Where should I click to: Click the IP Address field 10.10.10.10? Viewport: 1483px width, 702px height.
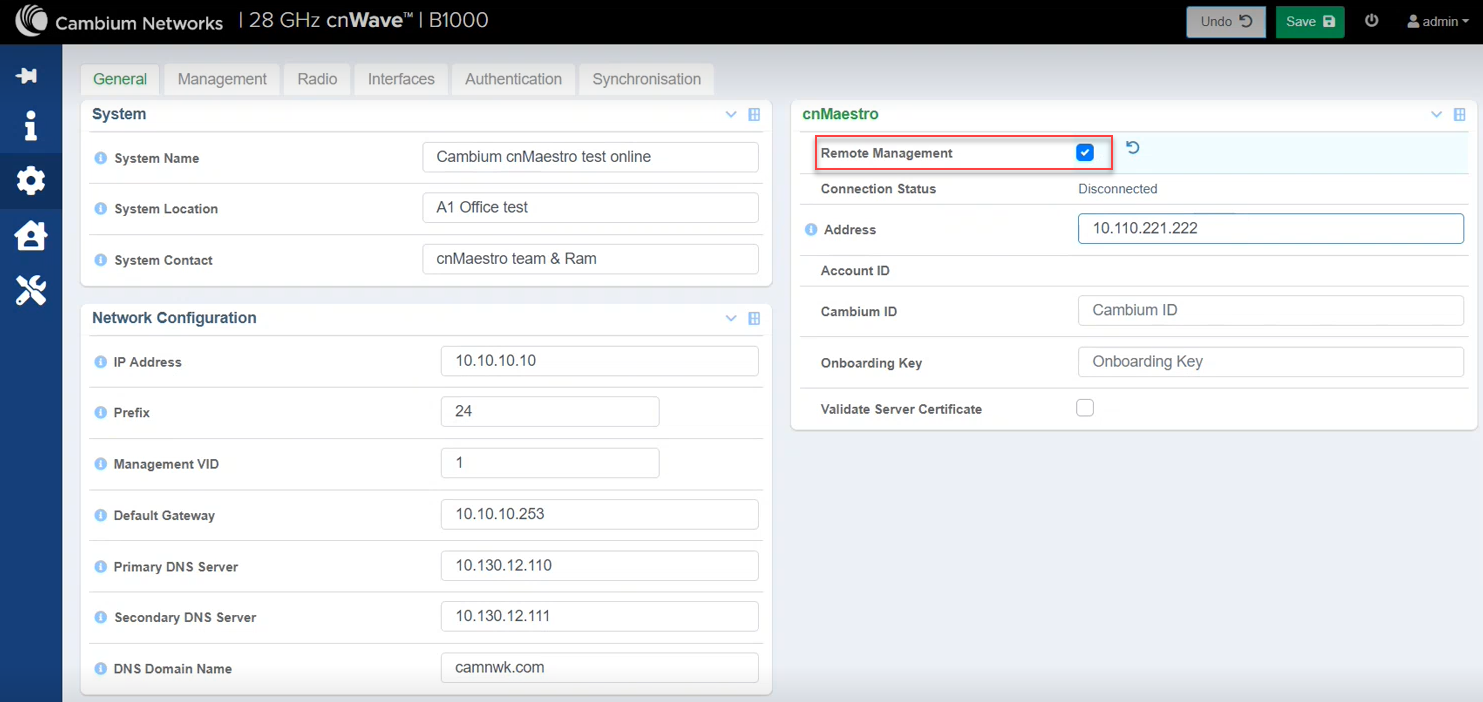[599, 360]
